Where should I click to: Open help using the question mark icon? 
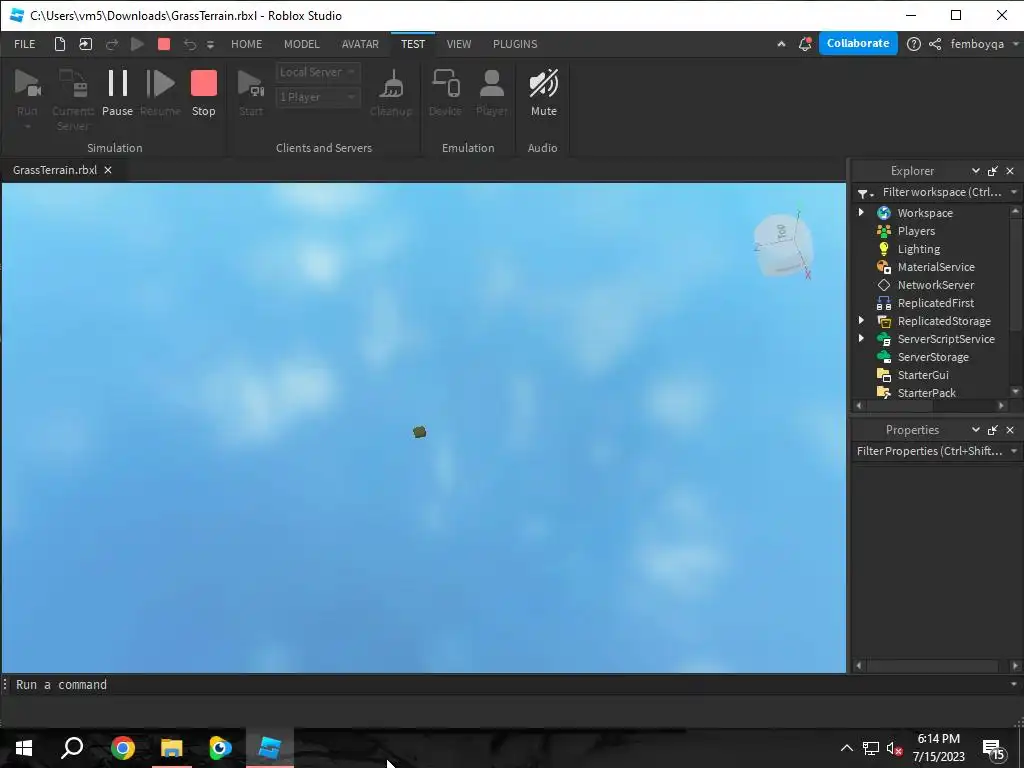click(914, 44)
